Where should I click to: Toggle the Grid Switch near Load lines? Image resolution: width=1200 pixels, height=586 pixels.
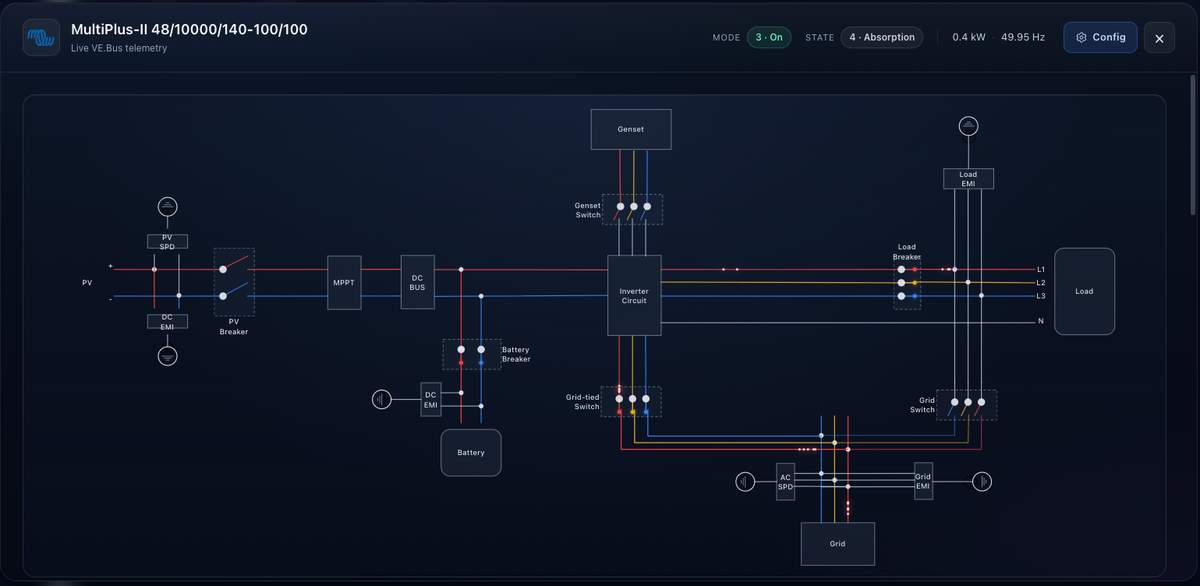(x=967, y=405)
